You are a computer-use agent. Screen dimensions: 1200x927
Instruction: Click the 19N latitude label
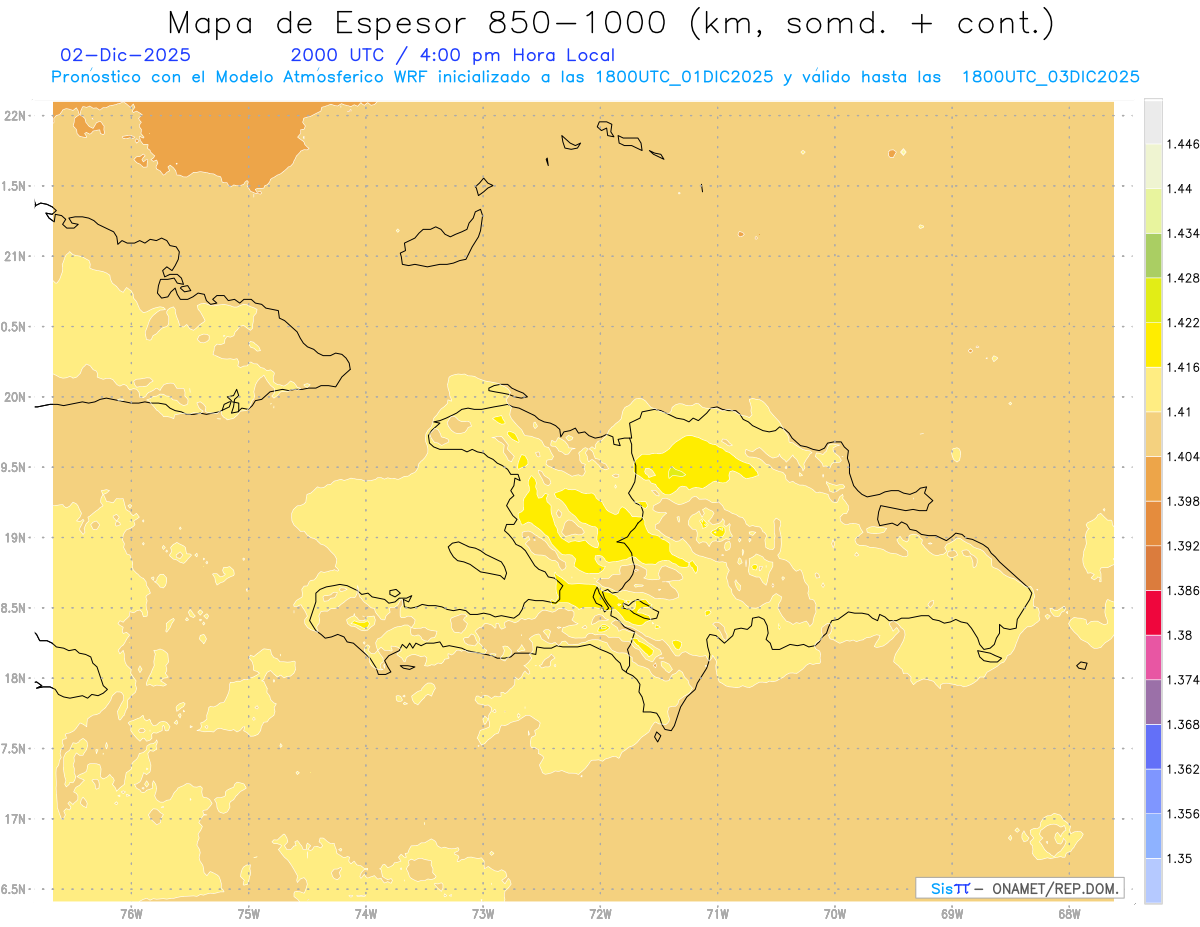coord(16,537)
